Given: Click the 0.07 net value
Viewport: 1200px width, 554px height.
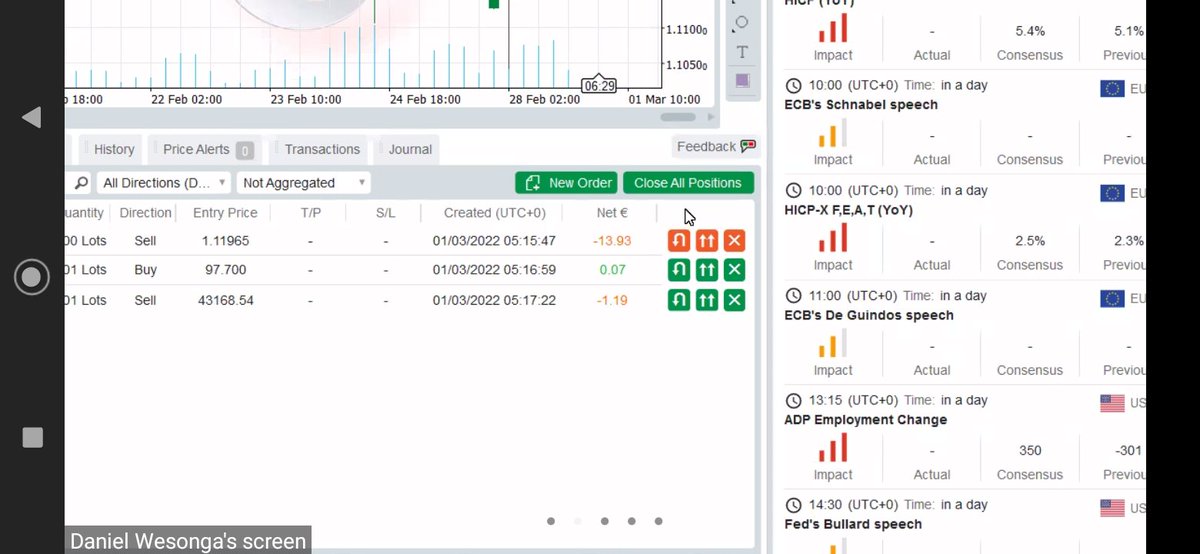Looking at the screenshot, I should 612,270.
